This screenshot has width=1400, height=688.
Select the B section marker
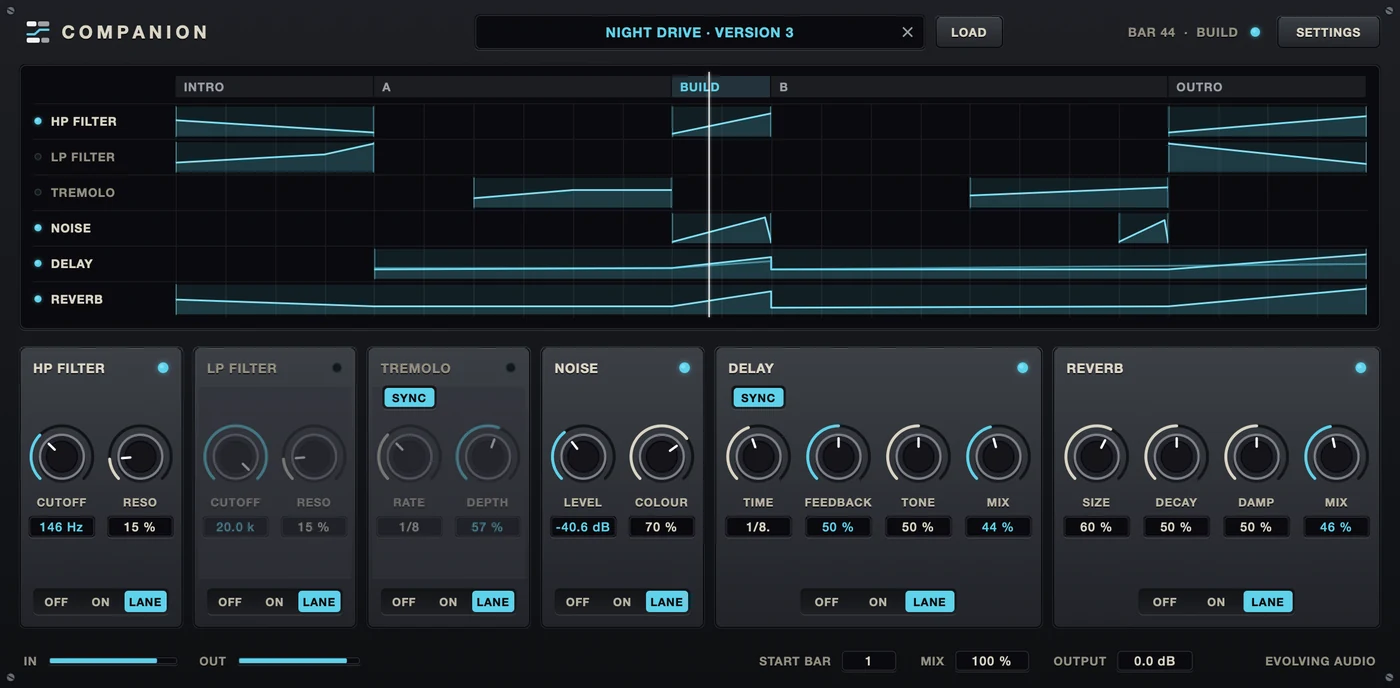click(969, 87)
